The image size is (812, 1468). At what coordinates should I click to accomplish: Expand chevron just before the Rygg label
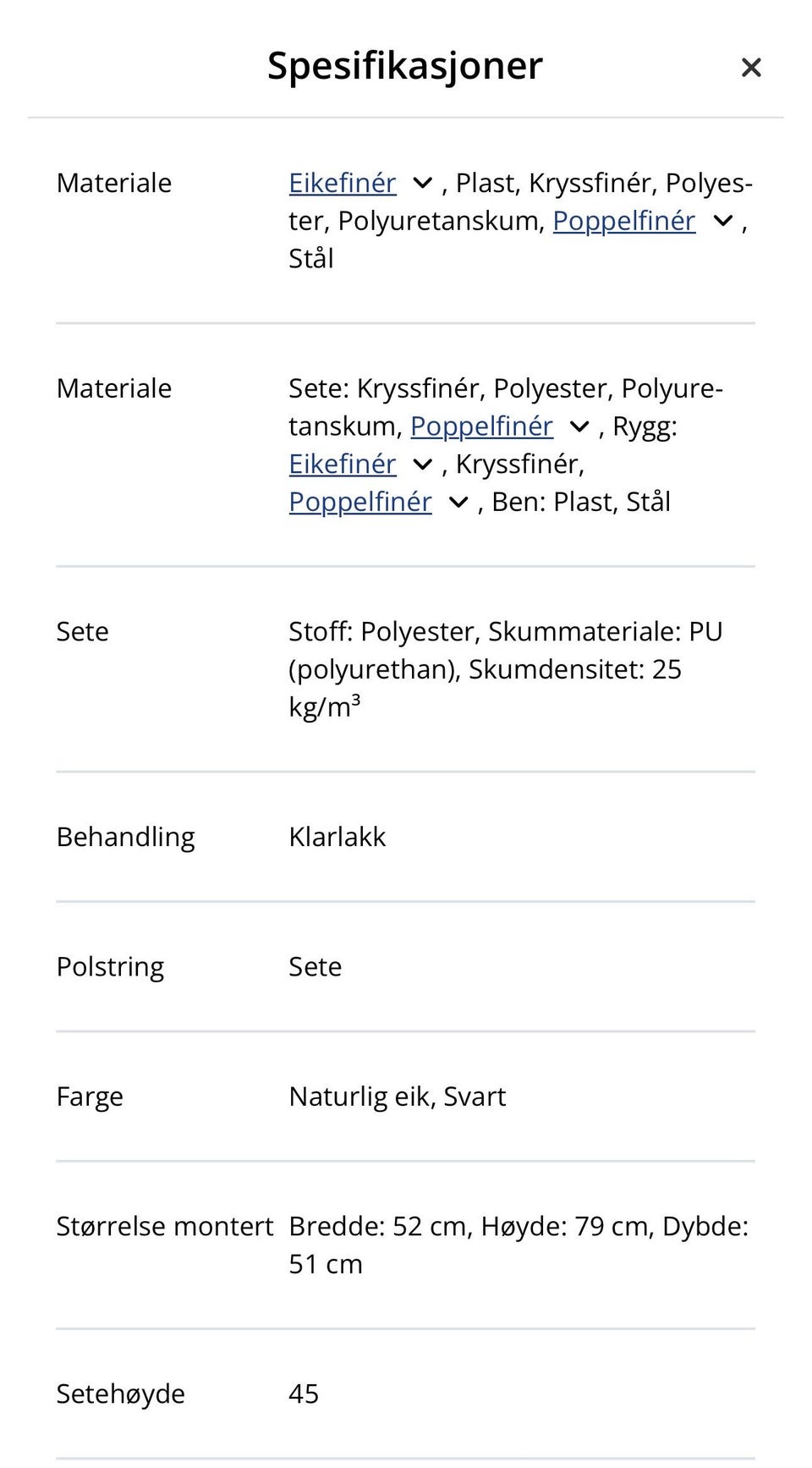[579, 426]
